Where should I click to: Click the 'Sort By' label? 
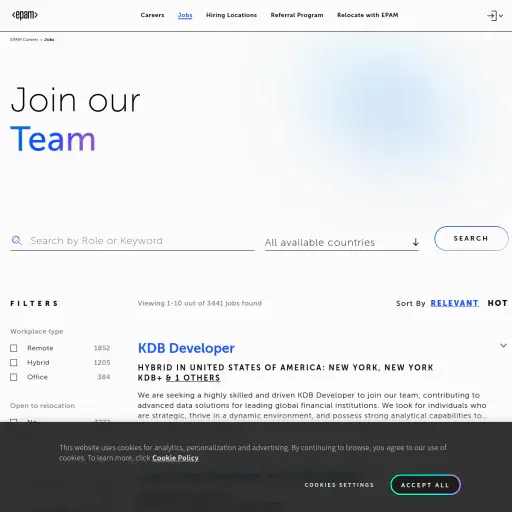[x=411, y=303]
